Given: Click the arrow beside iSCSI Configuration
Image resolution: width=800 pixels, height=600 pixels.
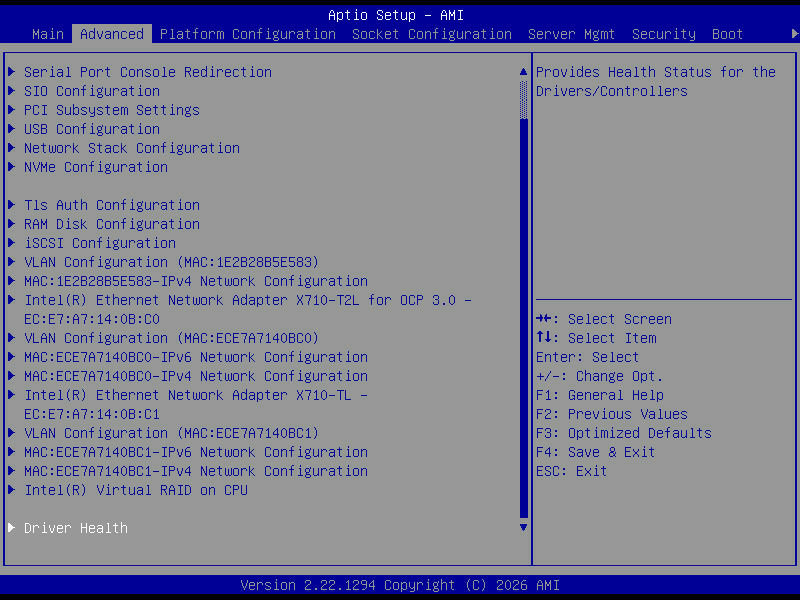Looking at the screenshot, I should click(x=11, y=243).
